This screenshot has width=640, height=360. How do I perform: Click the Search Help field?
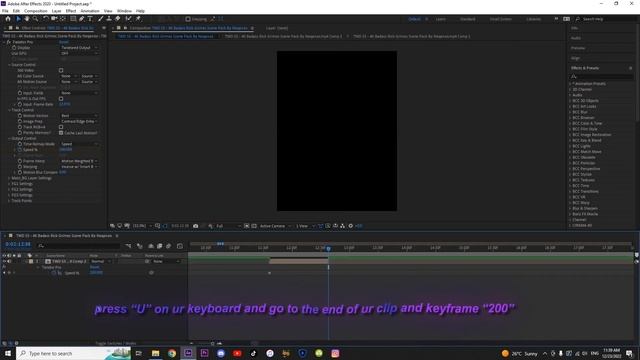pos(606,19)
